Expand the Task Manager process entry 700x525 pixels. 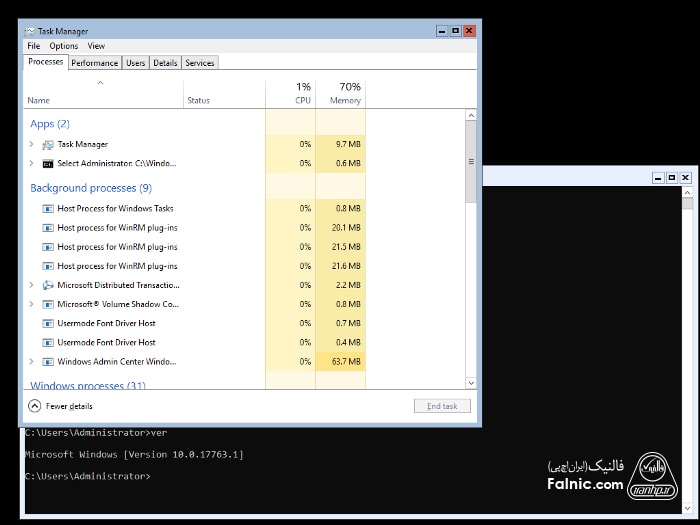click(x=32, y=145)
